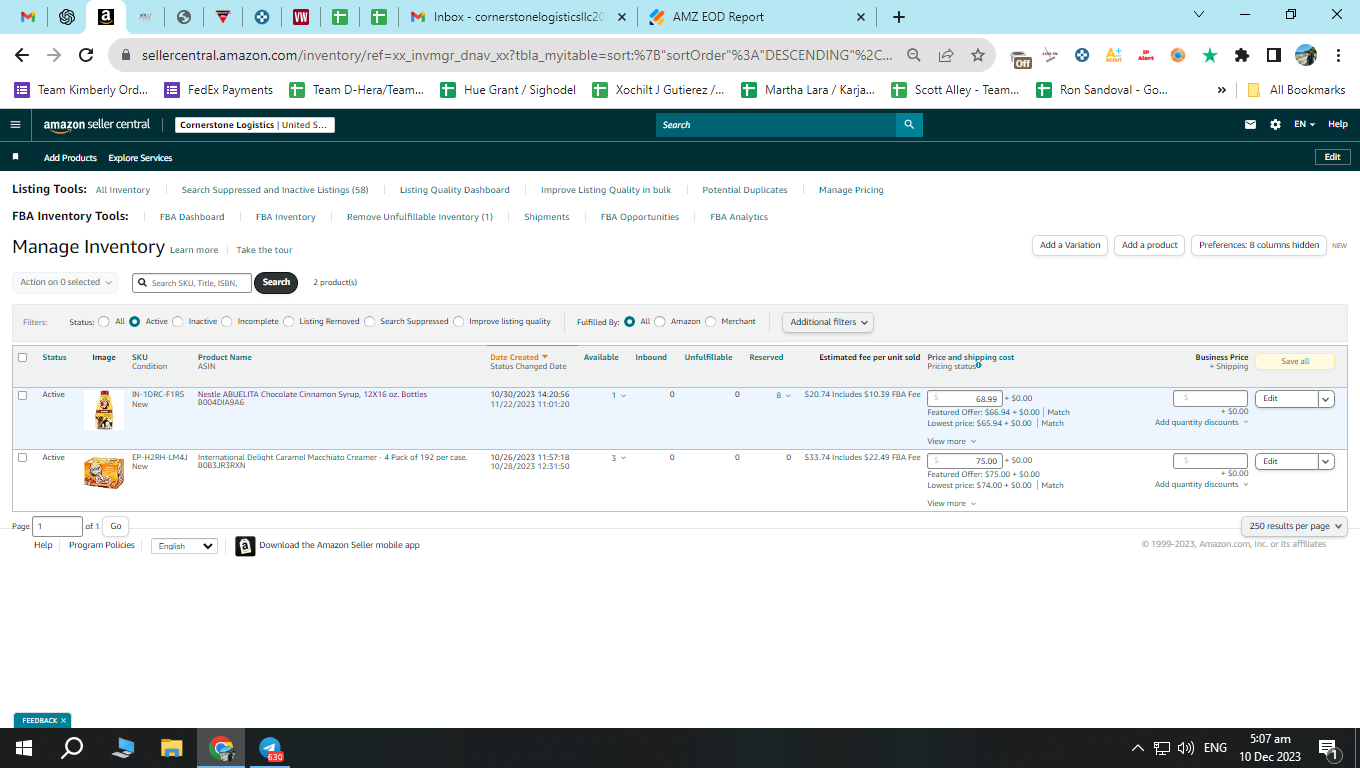
Task: Tick the select-all checkbox in table header
Action: click(23, 358)
